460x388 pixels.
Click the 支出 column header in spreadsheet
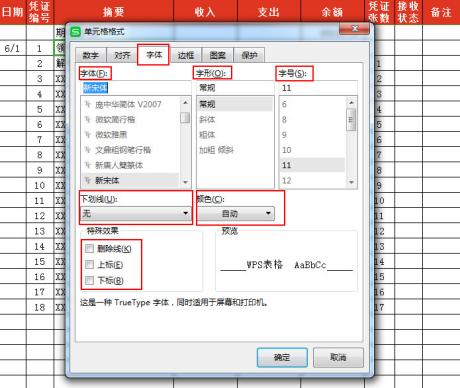pos(269,12)
